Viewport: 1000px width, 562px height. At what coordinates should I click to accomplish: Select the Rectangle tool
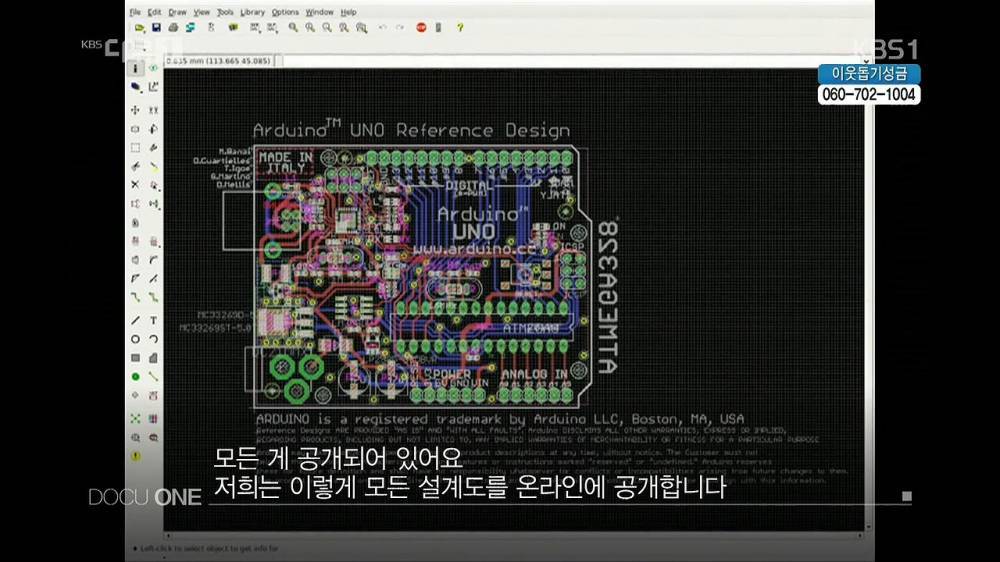pyautogui.click(x=135, y=358)
